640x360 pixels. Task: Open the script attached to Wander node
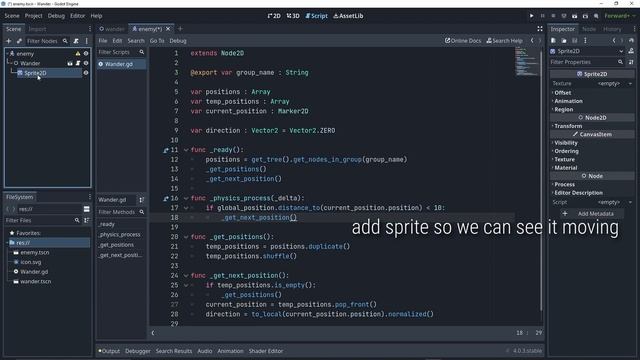[78, 63]
